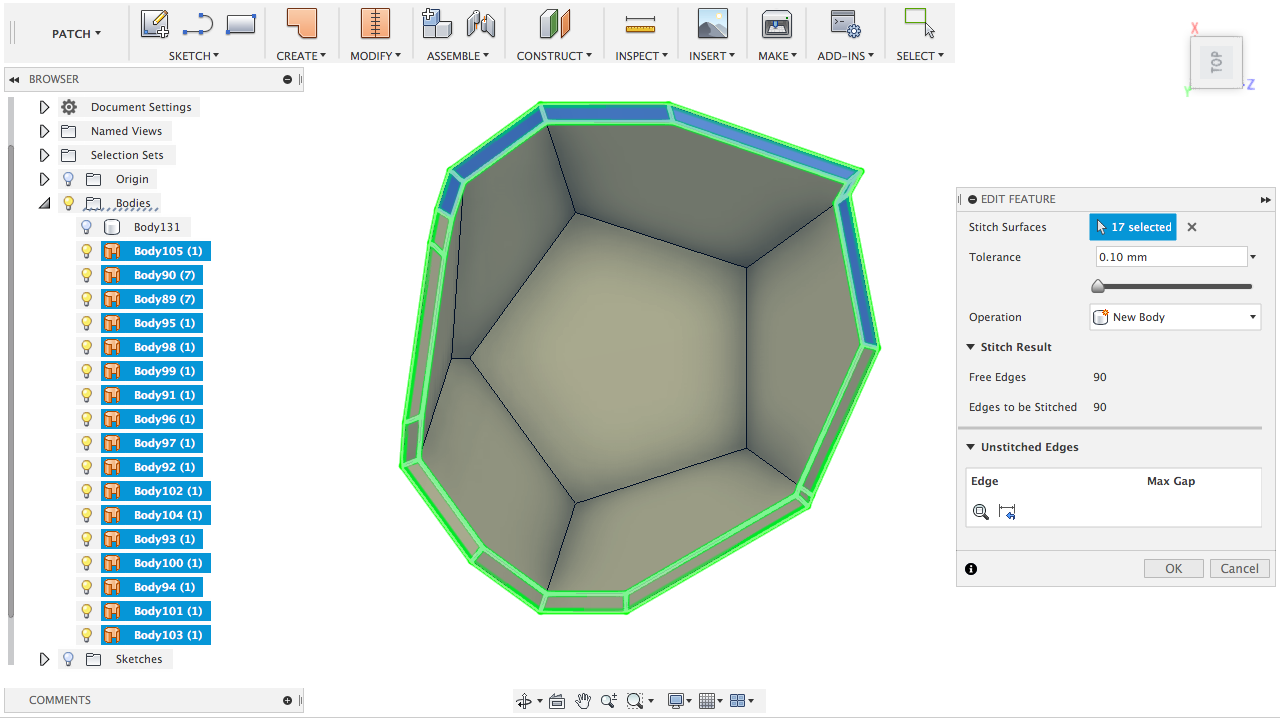Select the Joint assemble icon
Image resolution: width=1280 pixels, height=718 pixels.
481,23
